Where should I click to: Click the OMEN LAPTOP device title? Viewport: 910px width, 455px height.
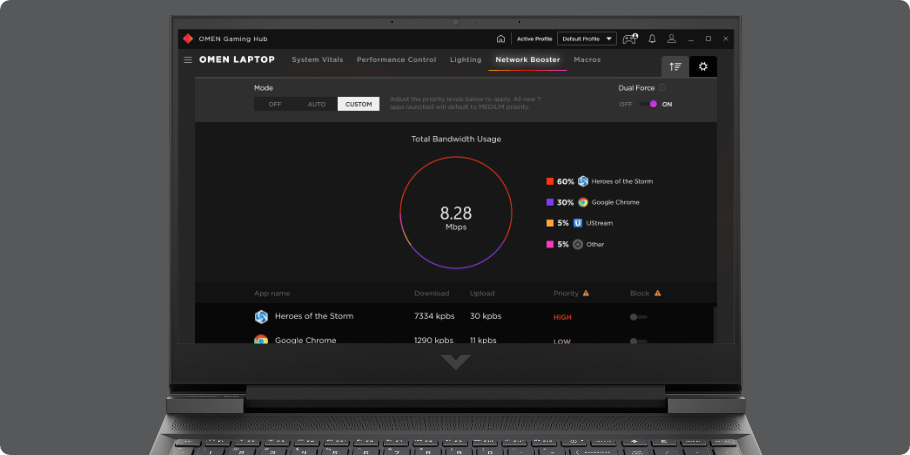point(237,60)
